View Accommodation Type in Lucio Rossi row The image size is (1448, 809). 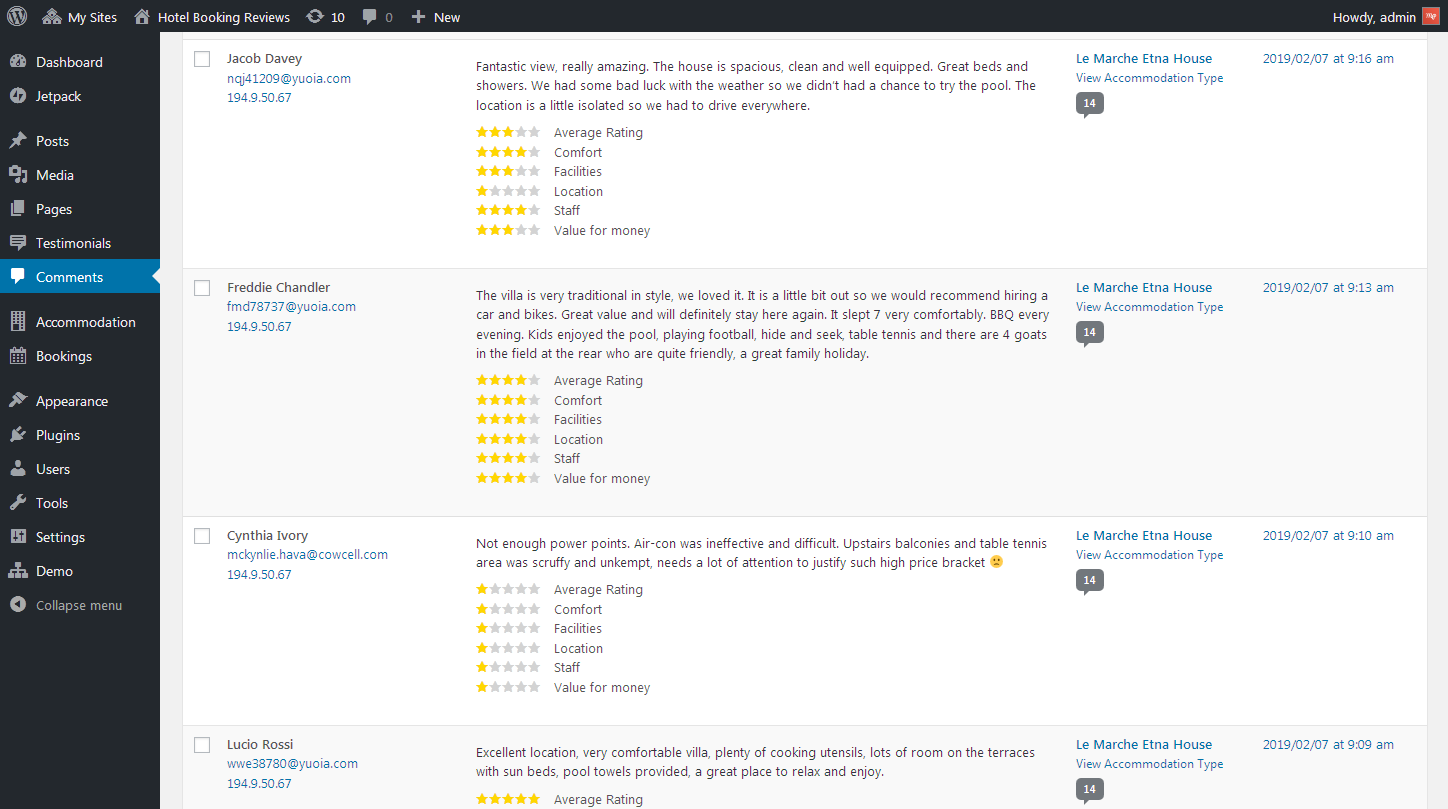[1150, 764]
